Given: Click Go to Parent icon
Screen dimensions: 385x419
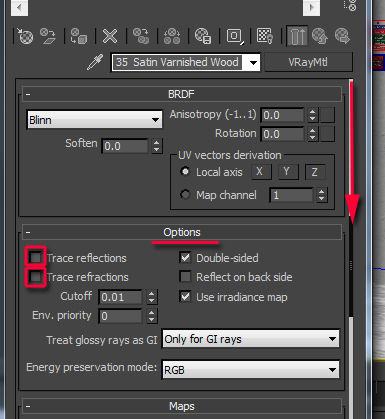Looking at the screenshot, I should 320,36.
